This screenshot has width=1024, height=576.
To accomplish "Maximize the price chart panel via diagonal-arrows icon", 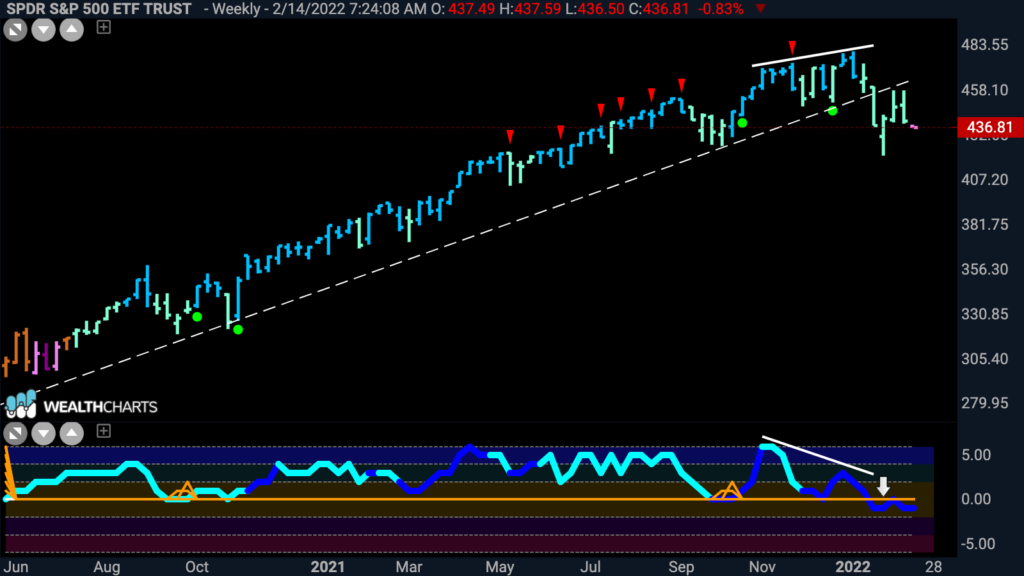I will coord(15,29).
